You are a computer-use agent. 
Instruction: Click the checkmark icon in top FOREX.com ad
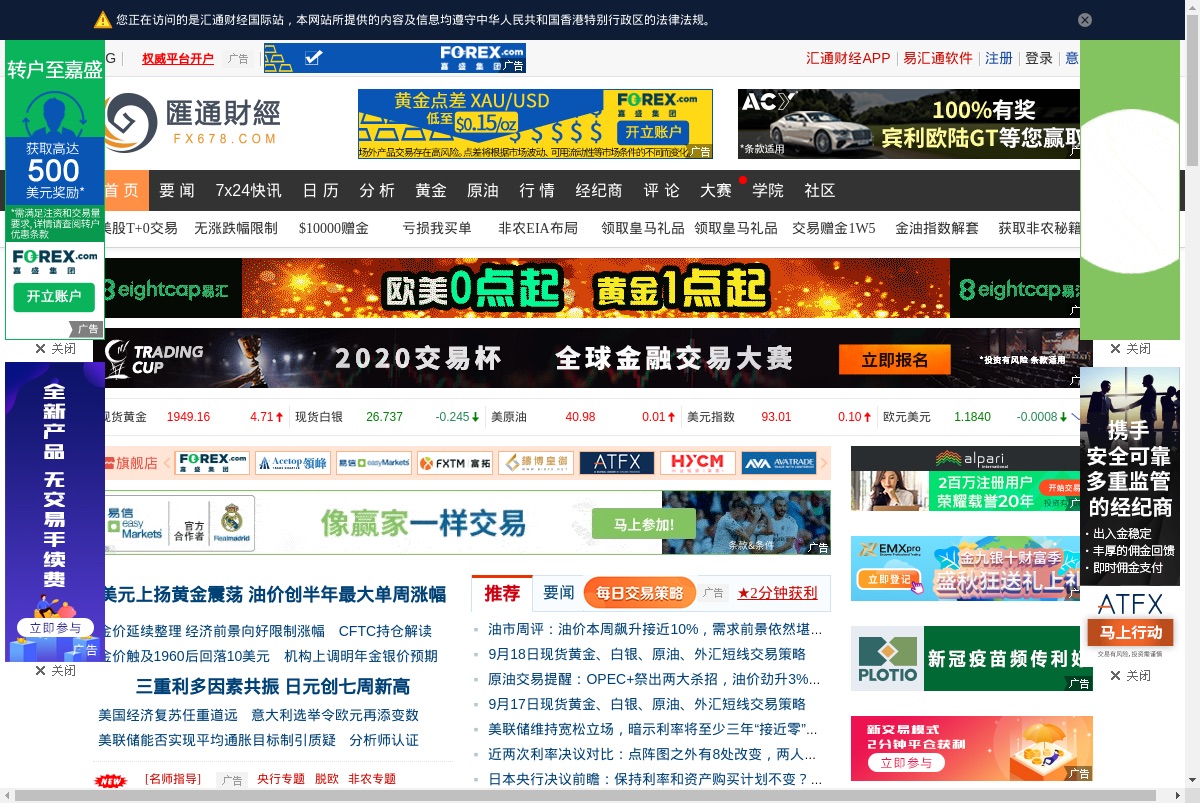coord(313,59)
